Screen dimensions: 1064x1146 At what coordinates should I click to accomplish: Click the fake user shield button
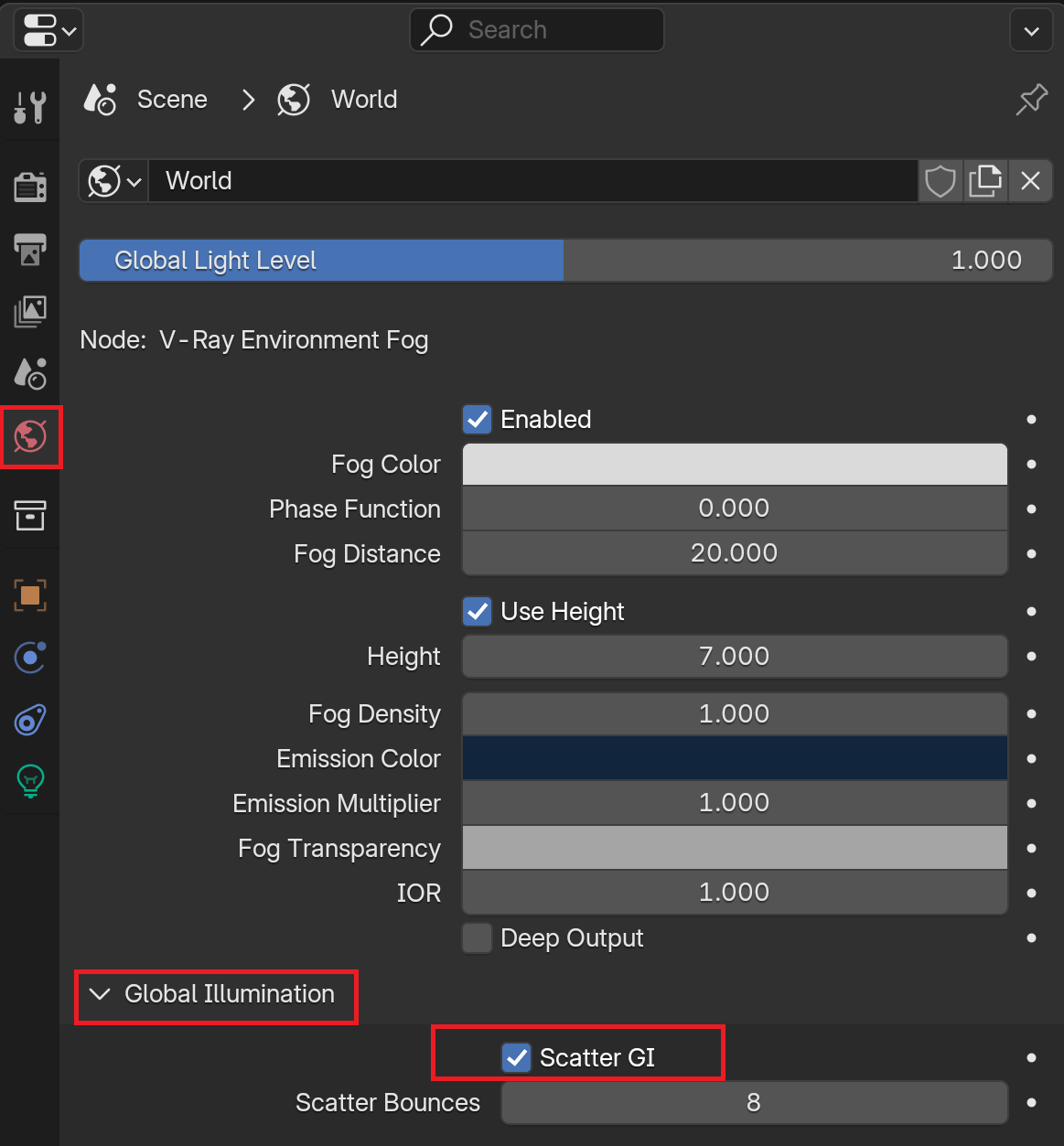[x=940, y=181]
